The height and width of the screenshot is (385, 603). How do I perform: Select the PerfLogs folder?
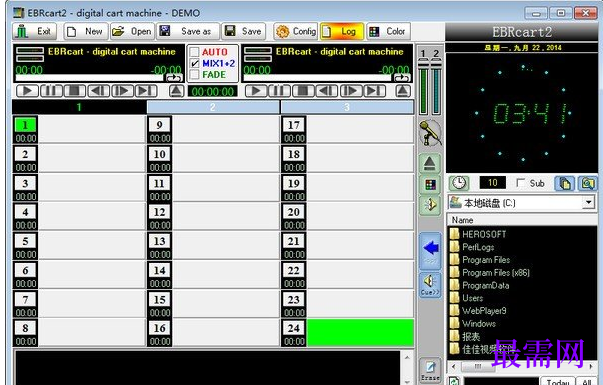click(478, 247)
